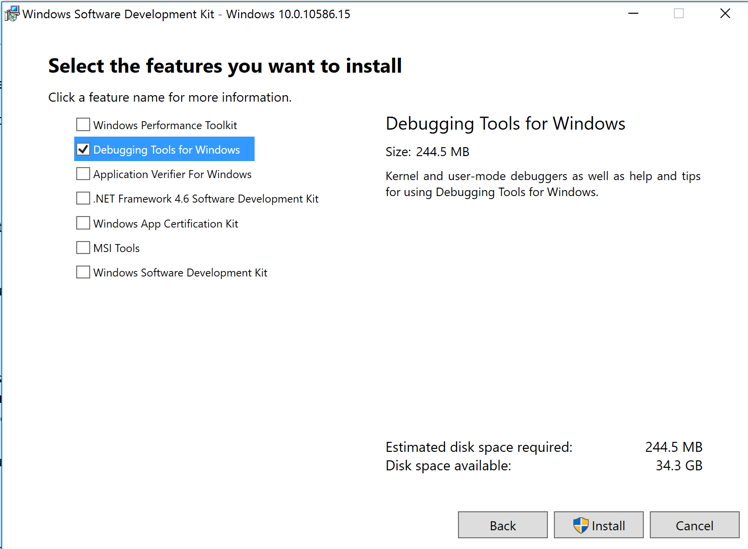Screen dimensions: 748x549
Task: Check the .NET Framework 4.6 SDK checkbox
Action: [x=83, y=198]
